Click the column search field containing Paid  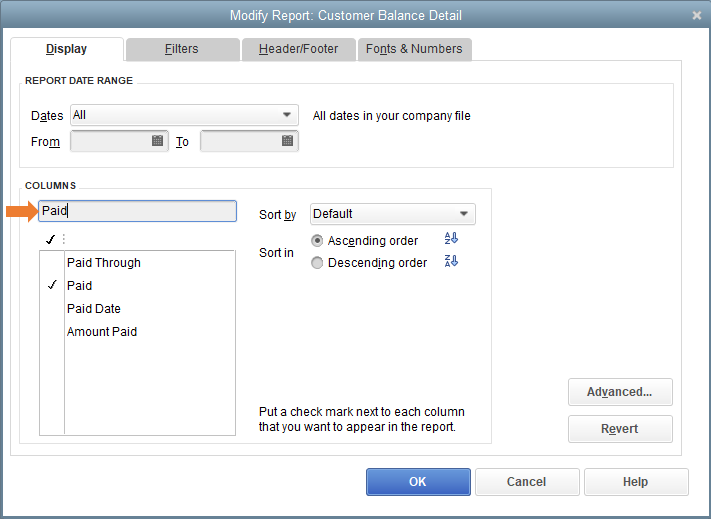(137, 211)
